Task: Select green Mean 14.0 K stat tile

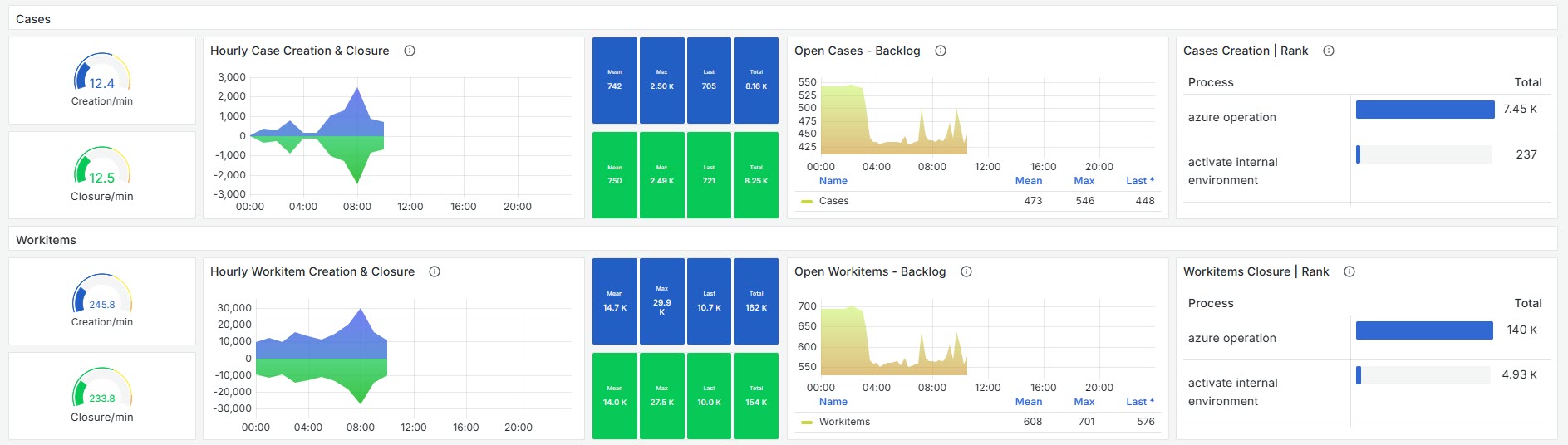Action: [615, 396]
